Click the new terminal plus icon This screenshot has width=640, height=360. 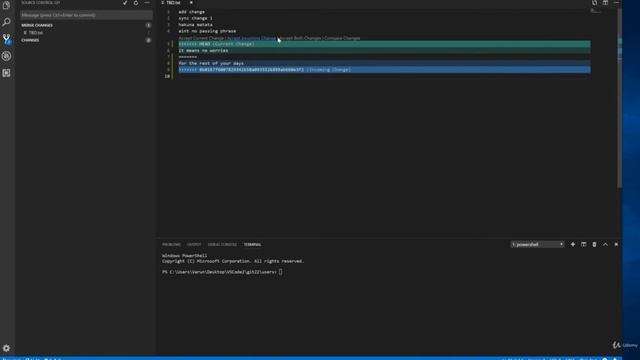coord(573,244)
